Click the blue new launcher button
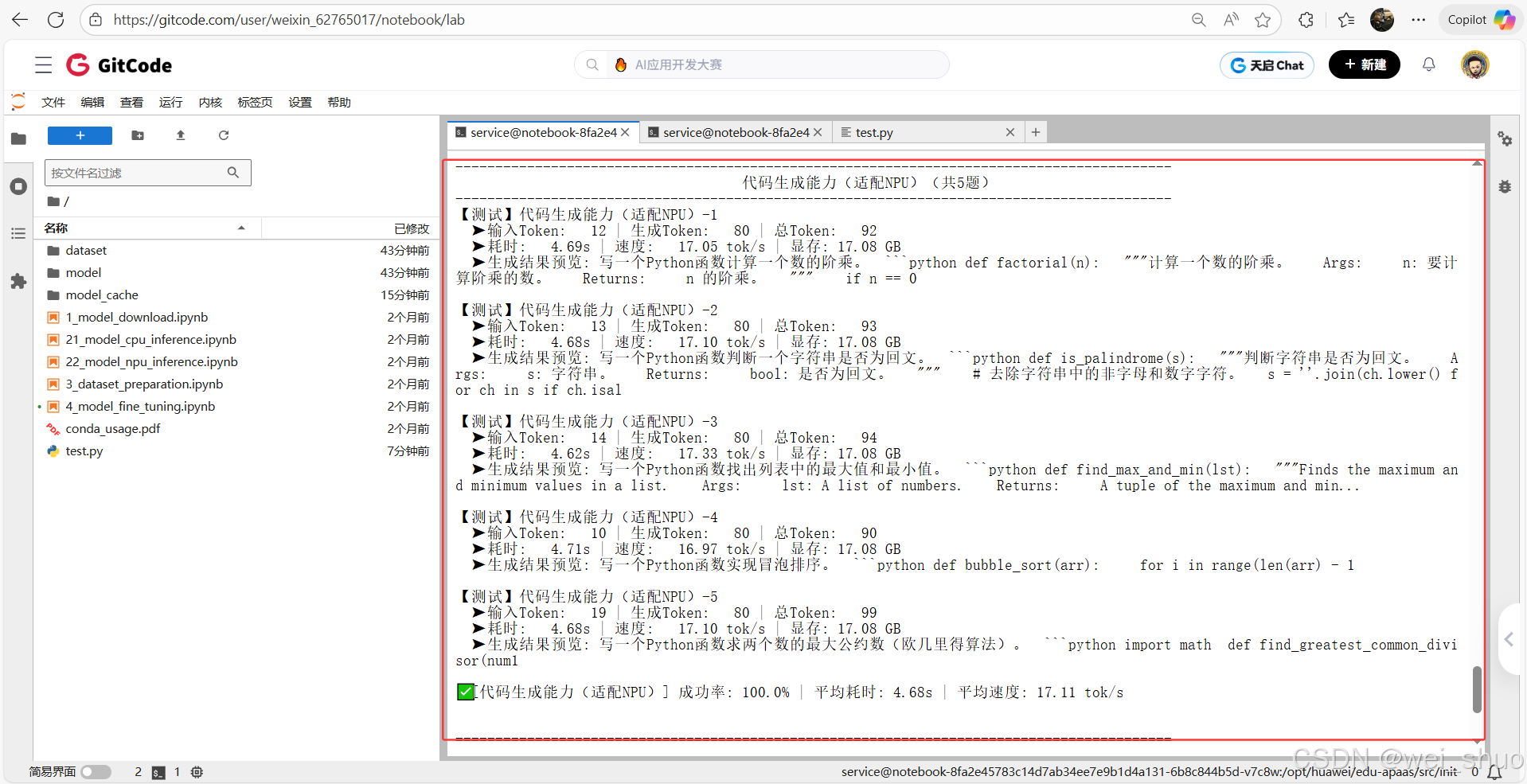 coord(80,135)
